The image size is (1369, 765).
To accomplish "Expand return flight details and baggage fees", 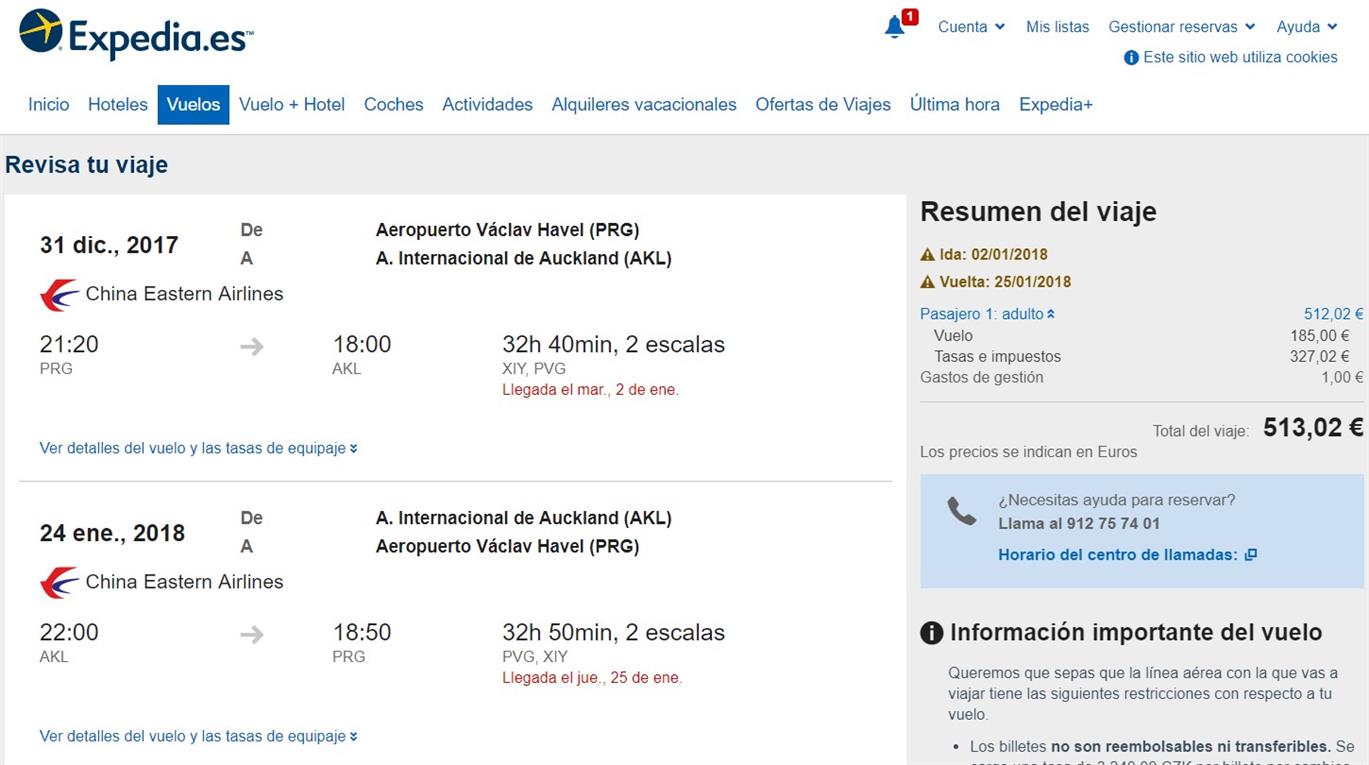I will [199, 736].
